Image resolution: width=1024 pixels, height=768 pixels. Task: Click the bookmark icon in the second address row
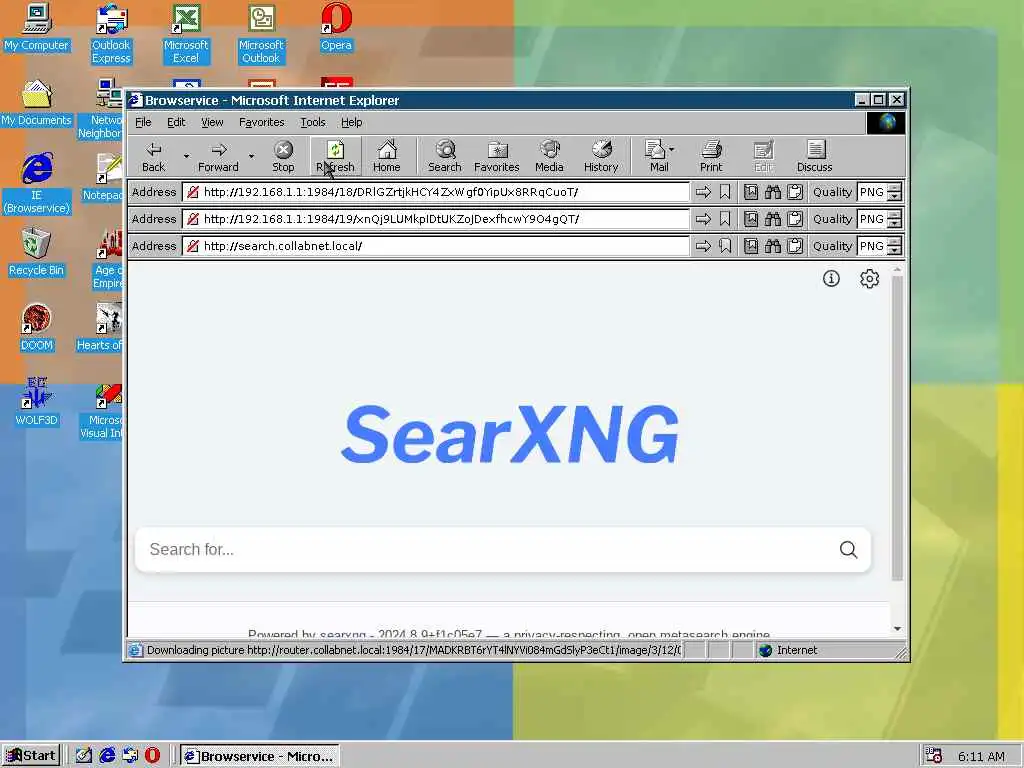point(725,219)
